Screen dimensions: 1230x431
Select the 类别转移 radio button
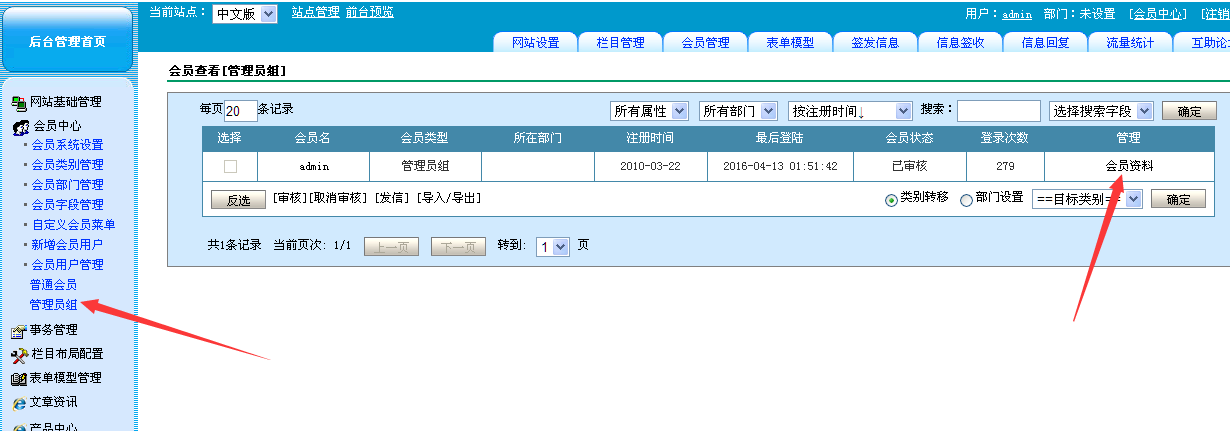[x=891, y=200]
